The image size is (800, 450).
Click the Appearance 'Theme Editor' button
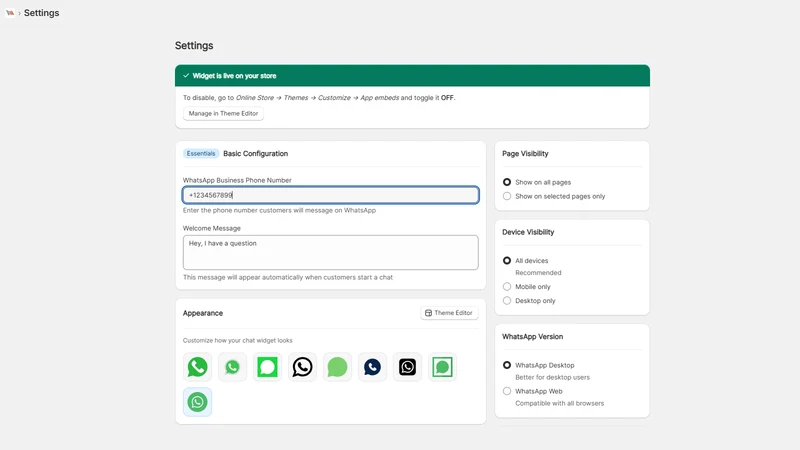(x=449, y=313)
